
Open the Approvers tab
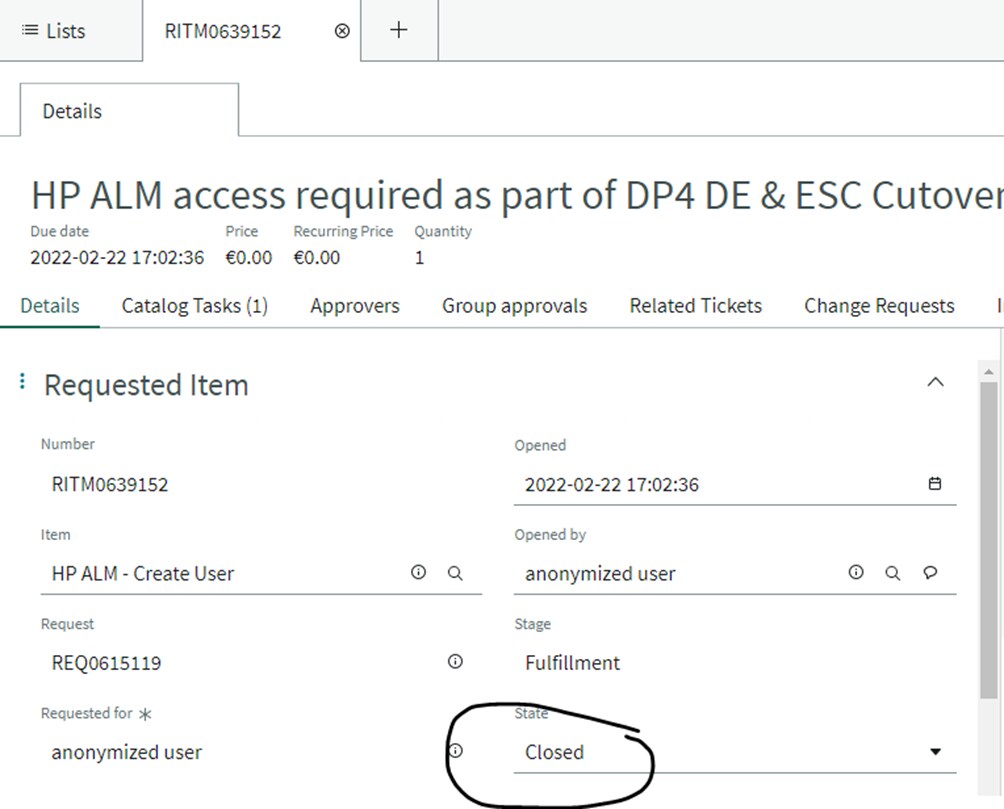(354, 306)
